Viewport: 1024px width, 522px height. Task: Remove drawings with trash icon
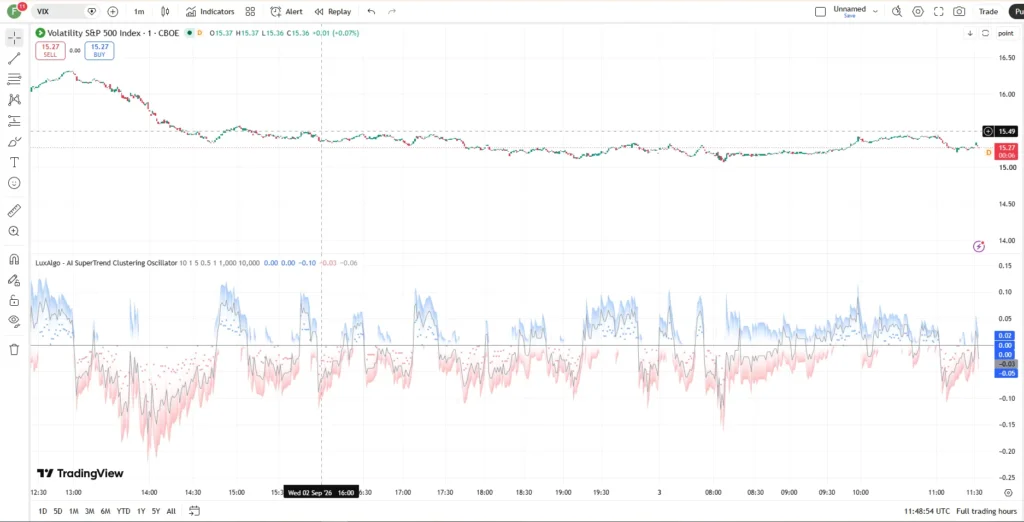pos(14,349)
